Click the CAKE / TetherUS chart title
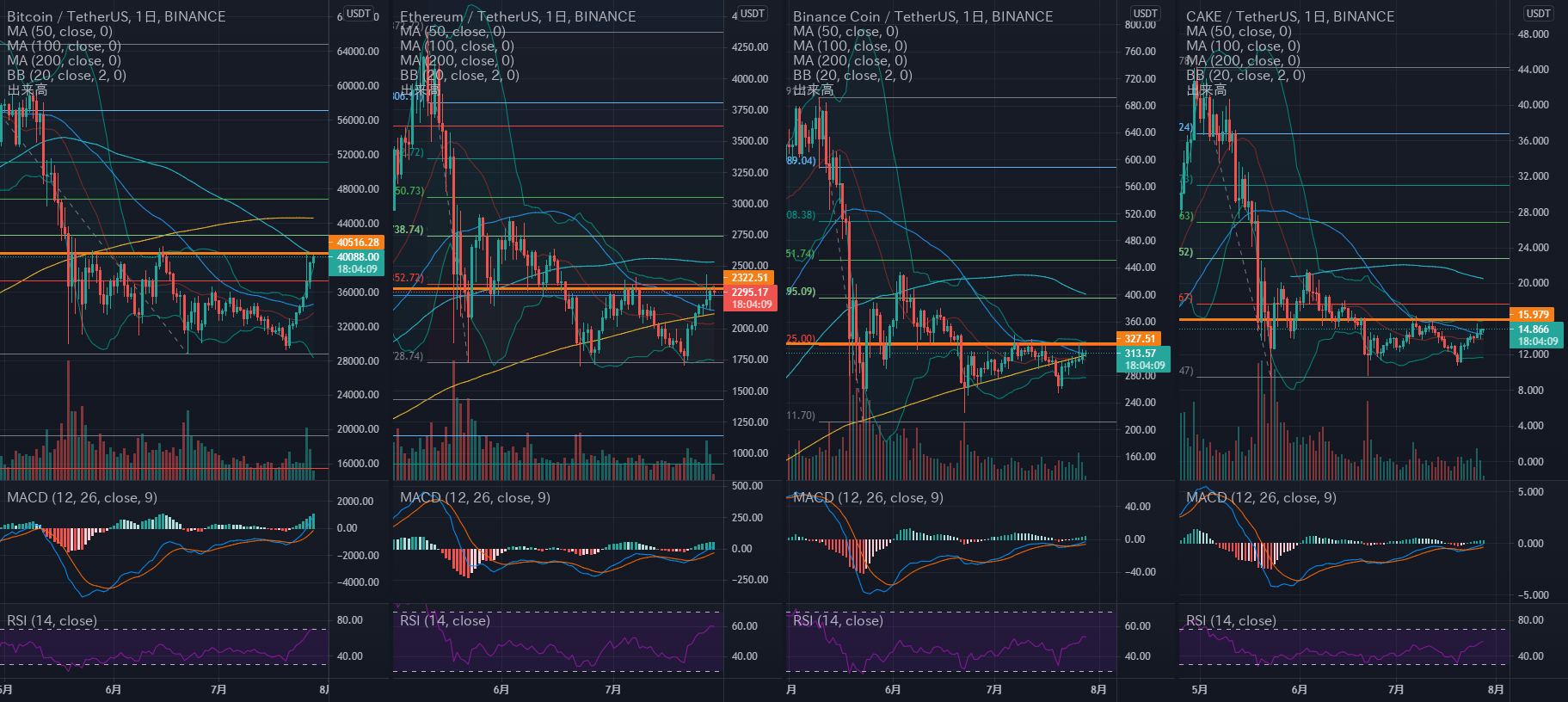1568x702 pixels. point(1290,16)
